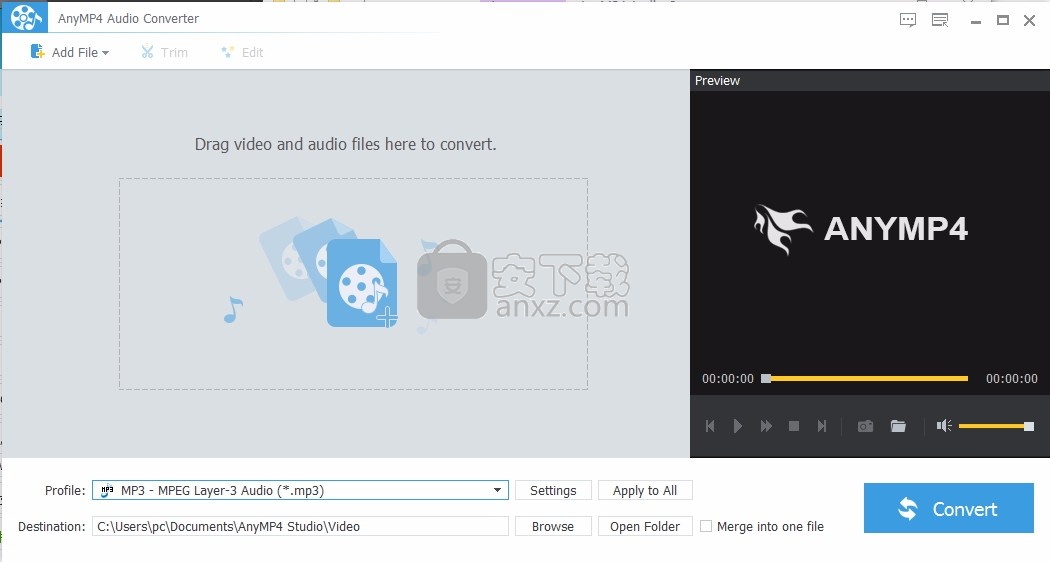Stop the preview playback

tap(794, 426)
